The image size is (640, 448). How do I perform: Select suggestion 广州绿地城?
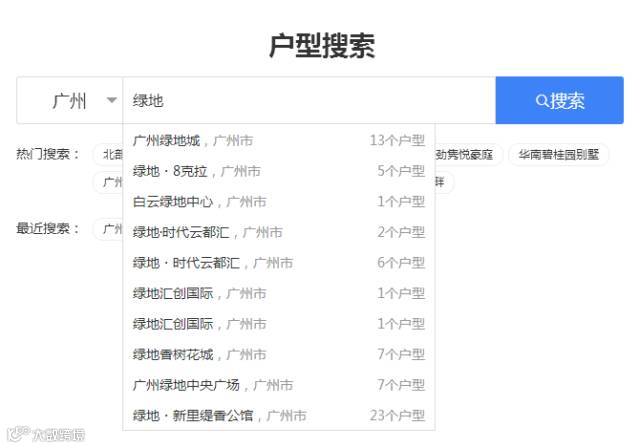[279, 141]
